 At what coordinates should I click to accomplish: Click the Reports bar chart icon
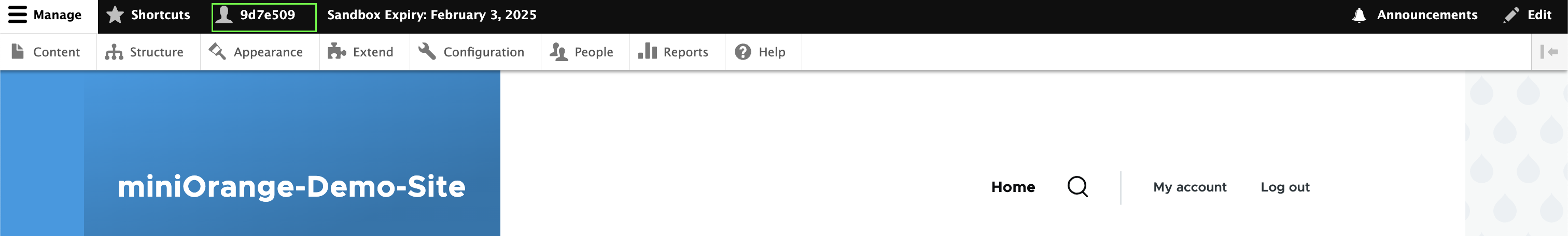click(647, 51)
